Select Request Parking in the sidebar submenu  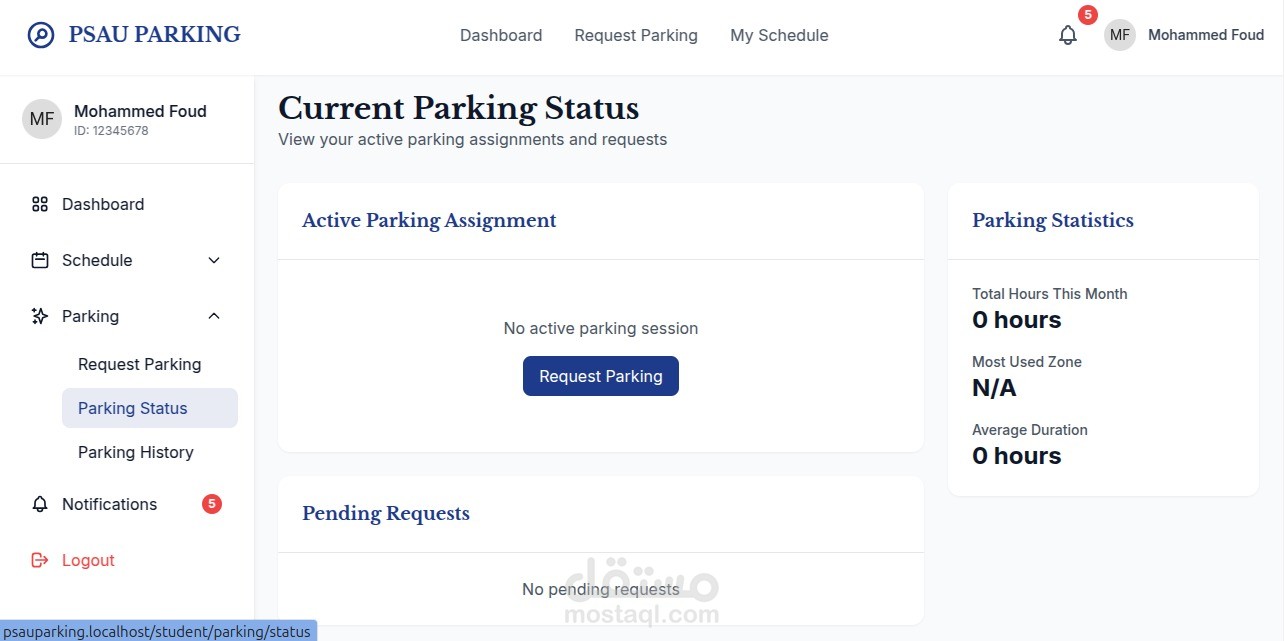coord(140,364)
